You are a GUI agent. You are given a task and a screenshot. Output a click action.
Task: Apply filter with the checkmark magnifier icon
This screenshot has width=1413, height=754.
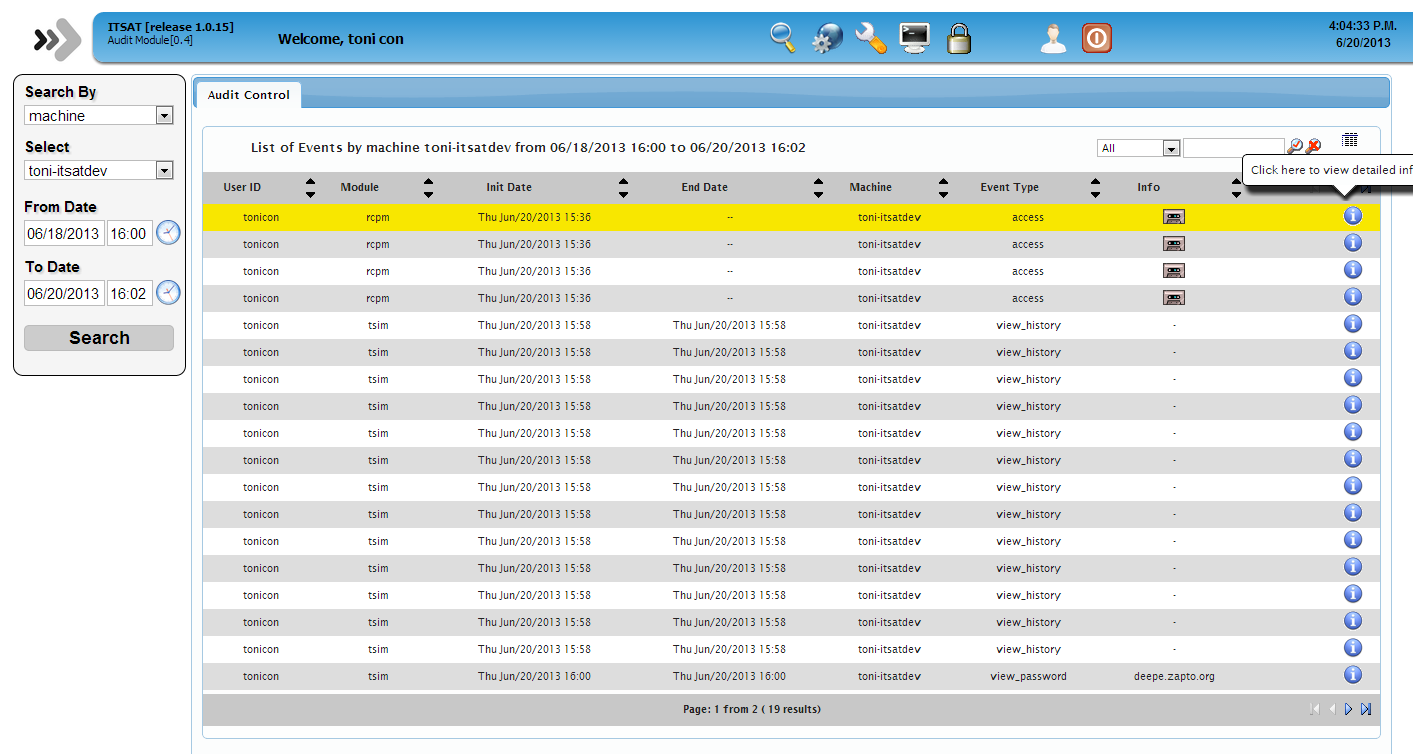tap(1294, 147)
